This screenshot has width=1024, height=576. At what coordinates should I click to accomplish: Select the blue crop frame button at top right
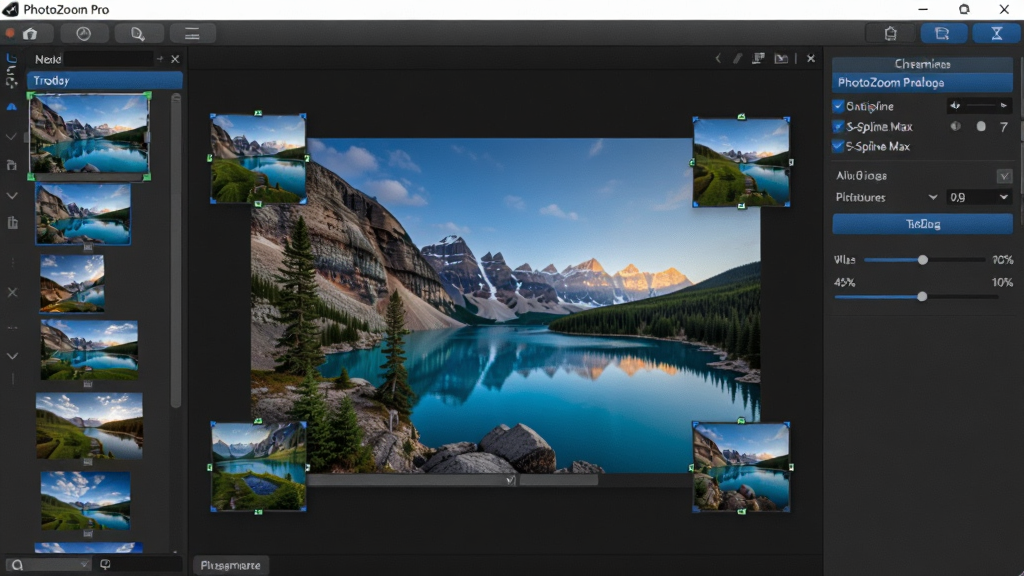pos(942,33)
